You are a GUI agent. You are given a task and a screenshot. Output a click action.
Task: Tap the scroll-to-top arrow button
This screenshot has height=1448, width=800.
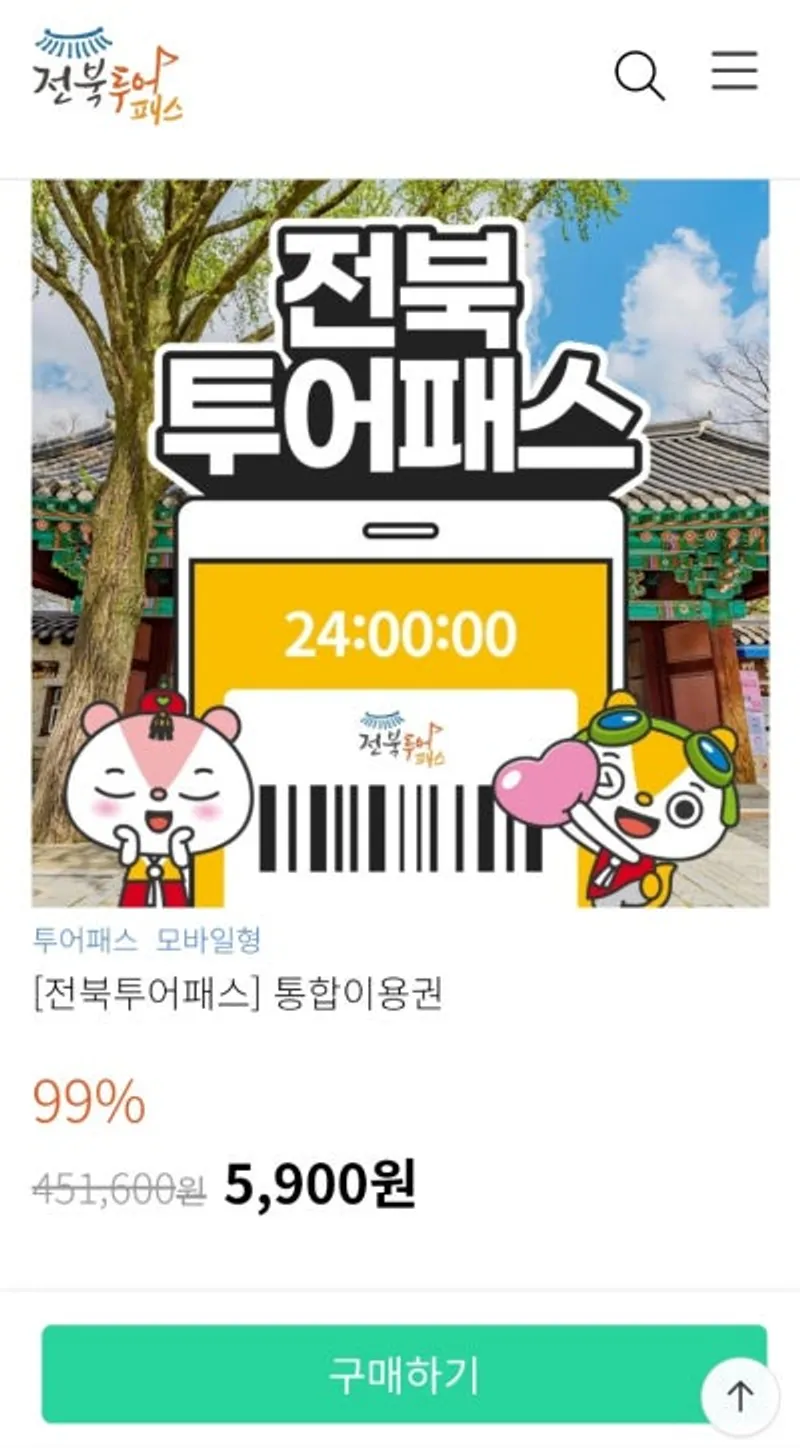(740, 1396)
